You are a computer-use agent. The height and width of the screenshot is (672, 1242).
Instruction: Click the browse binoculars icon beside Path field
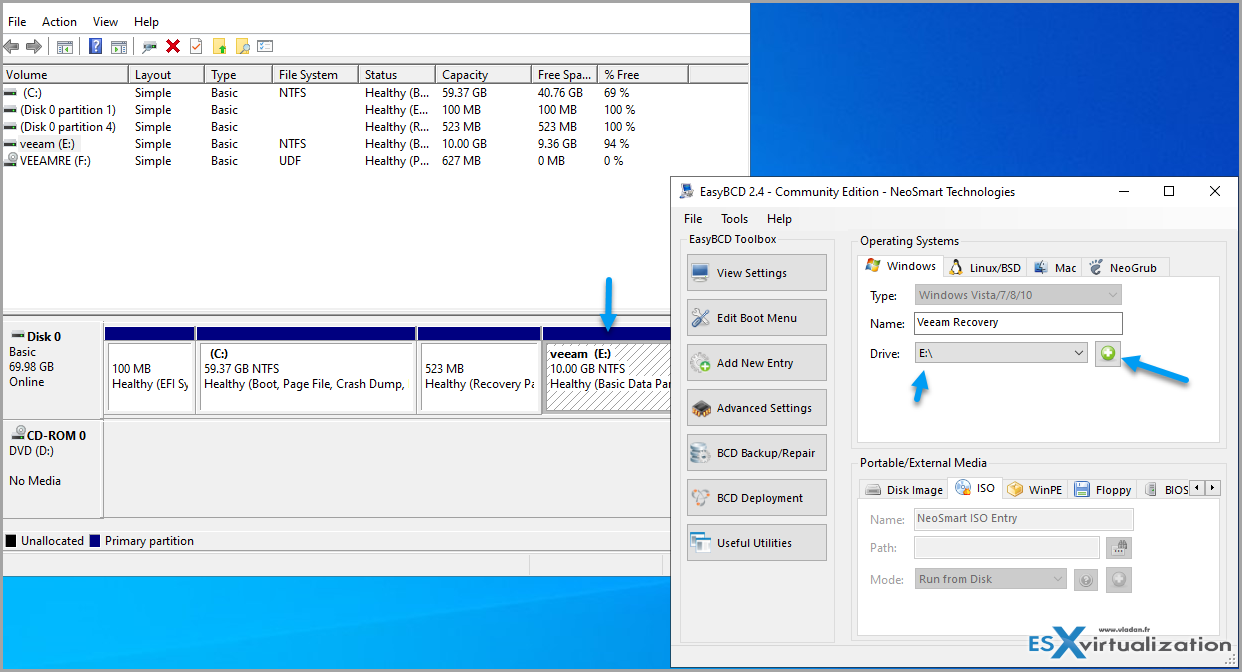(x=1118, y=548)
